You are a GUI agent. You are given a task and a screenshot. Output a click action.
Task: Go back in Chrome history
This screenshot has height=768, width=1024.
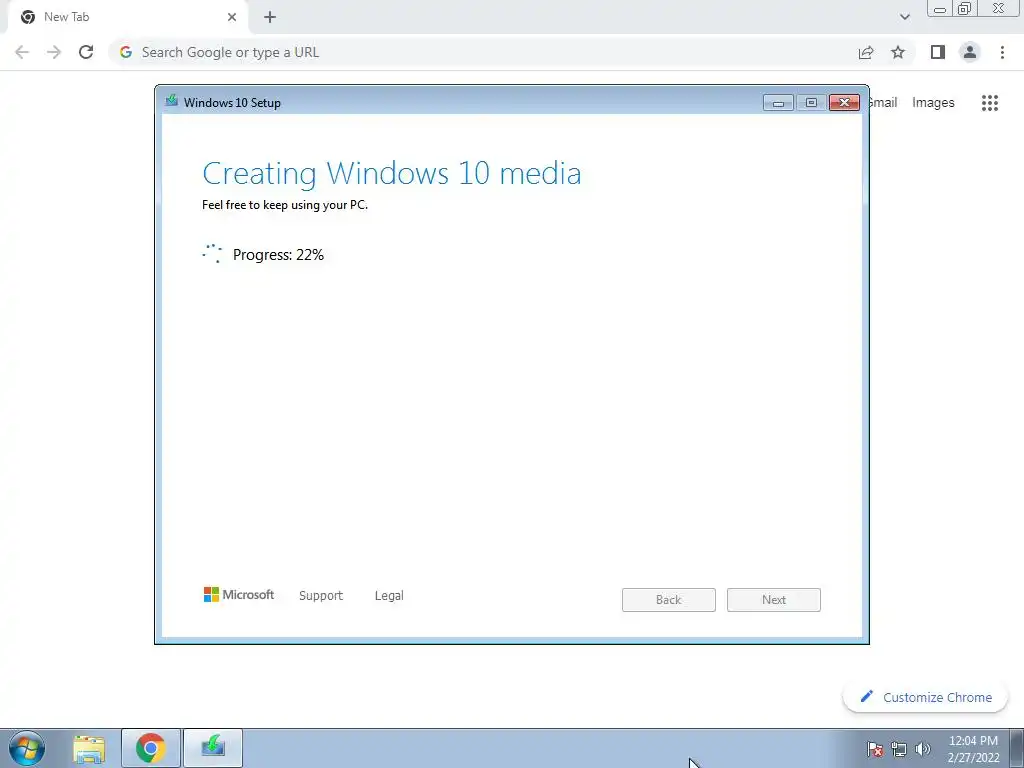point(22,52)
